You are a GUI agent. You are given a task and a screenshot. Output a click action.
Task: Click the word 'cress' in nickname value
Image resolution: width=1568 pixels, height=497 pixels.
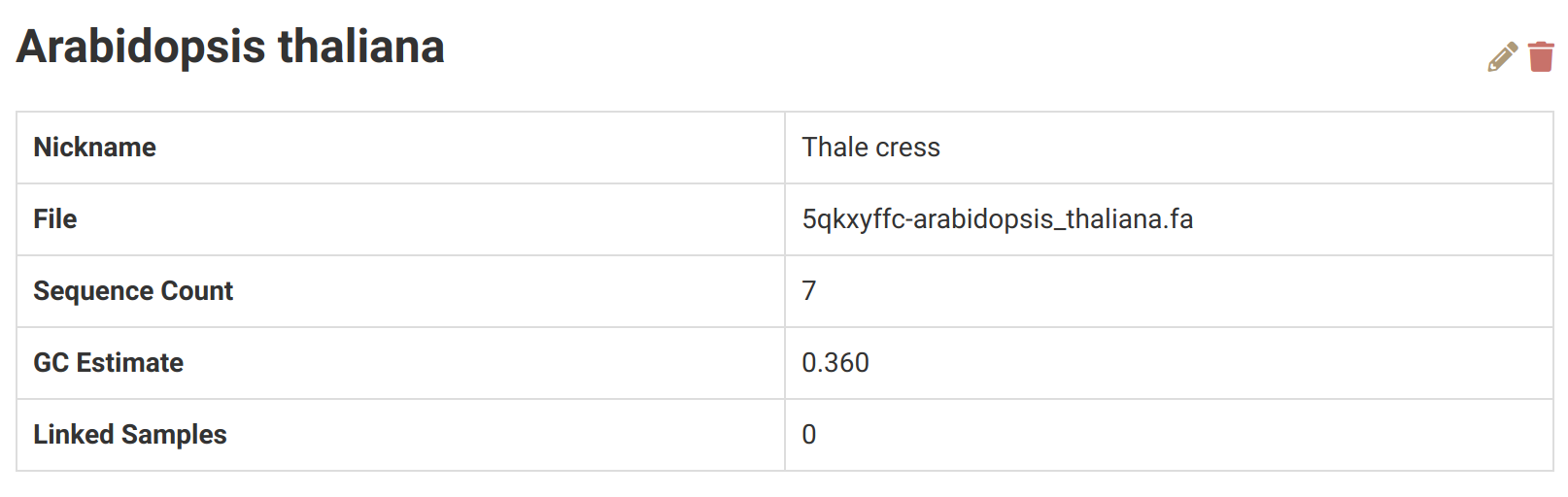(908, 148)
